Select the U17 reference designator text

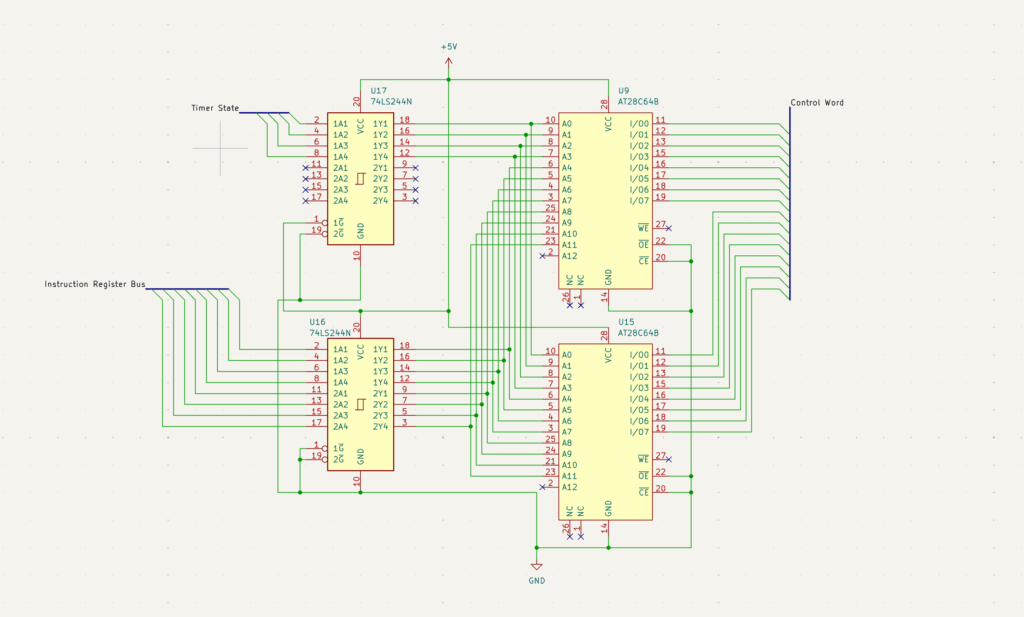379,91
